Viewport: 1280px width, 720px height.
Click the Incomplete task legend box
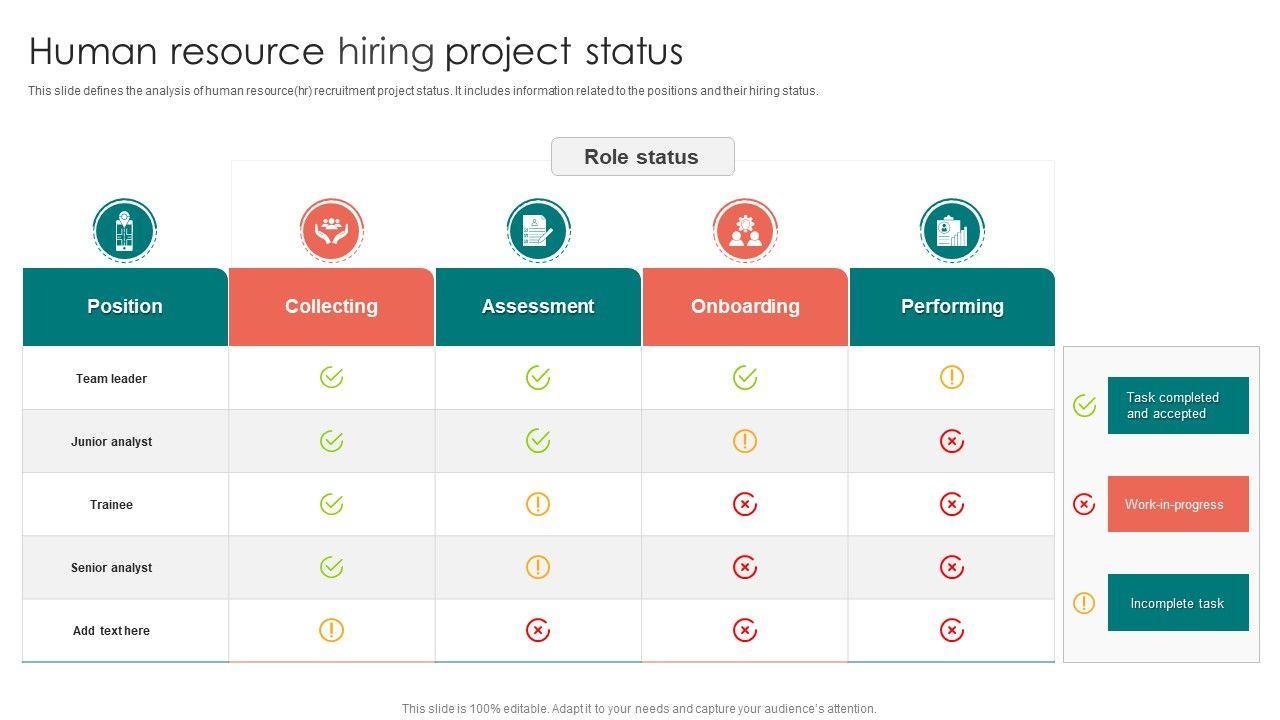(x=1178, y=603)
